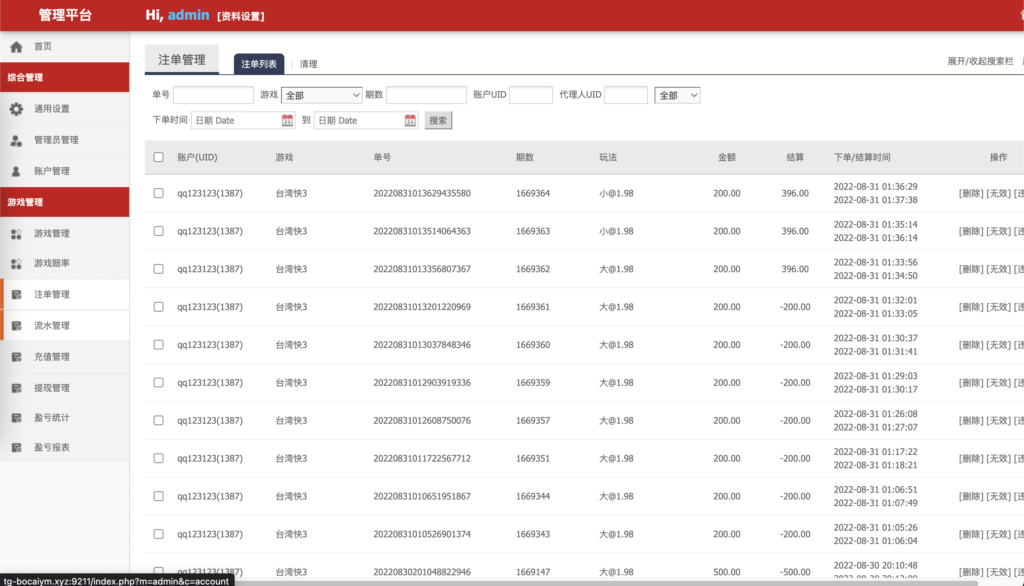Click the horizontal scrollbar at page bottom
The image size is (1024, 586).
click(x=600, y=581)
